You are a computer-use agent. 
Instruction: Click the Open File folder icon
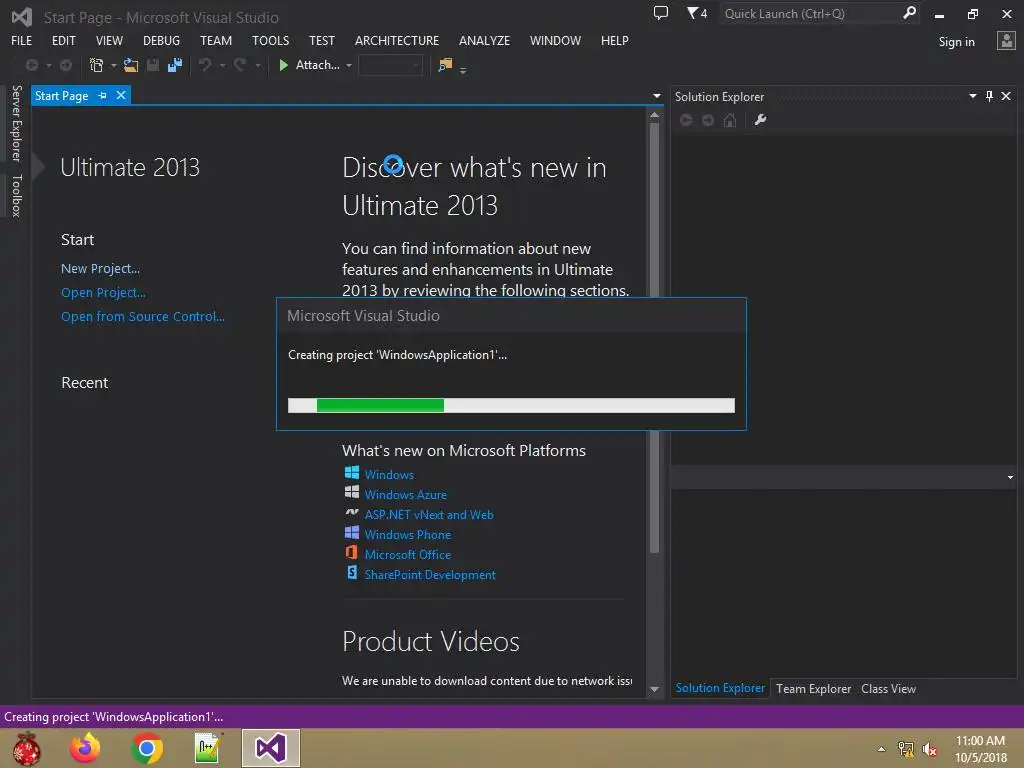131,65
